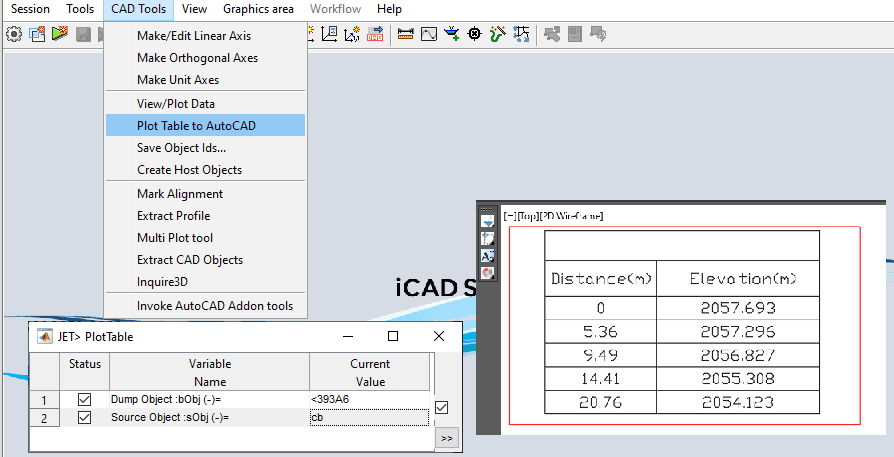Click the top icon in AutoCAD side palette

488,221
